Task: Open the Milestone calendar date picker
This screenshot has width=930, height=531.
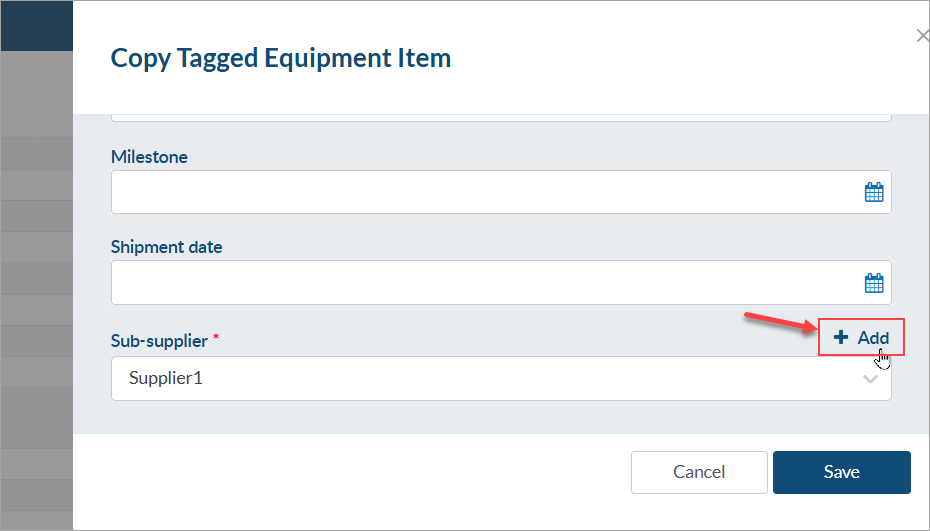Action: 874,192
